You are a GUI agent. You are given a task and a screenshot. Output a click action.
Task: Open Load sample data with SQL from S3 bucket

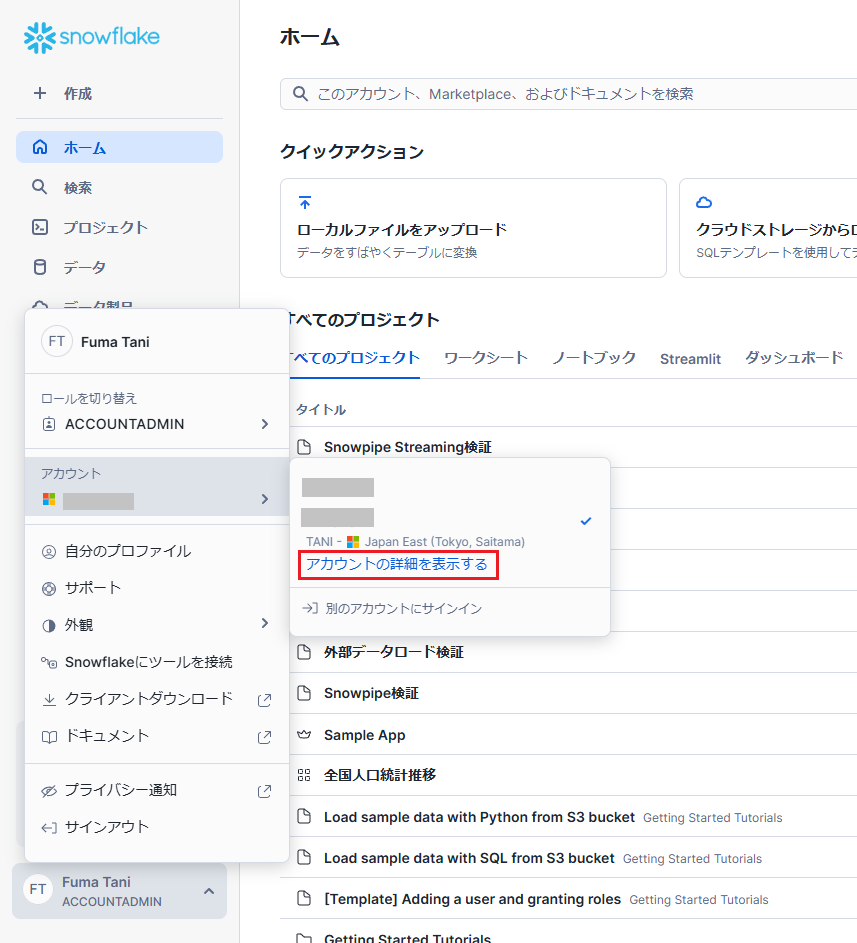tap(469, 858)
